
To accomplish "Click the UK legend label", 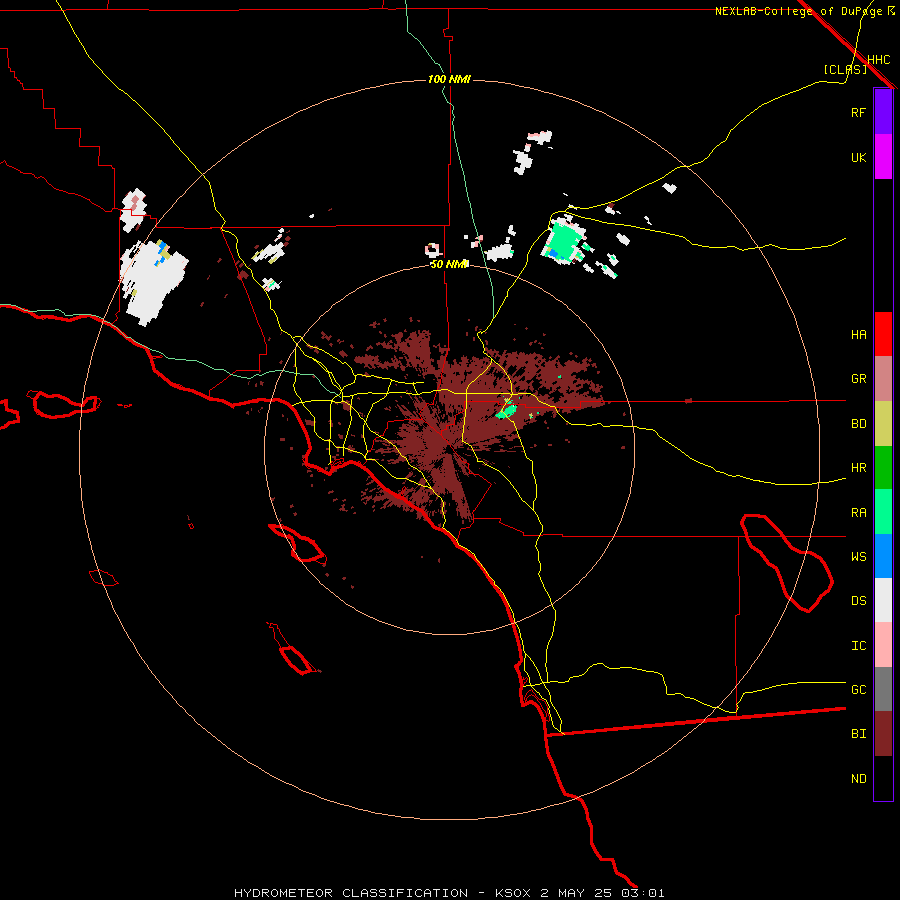I will pos(858,157).
